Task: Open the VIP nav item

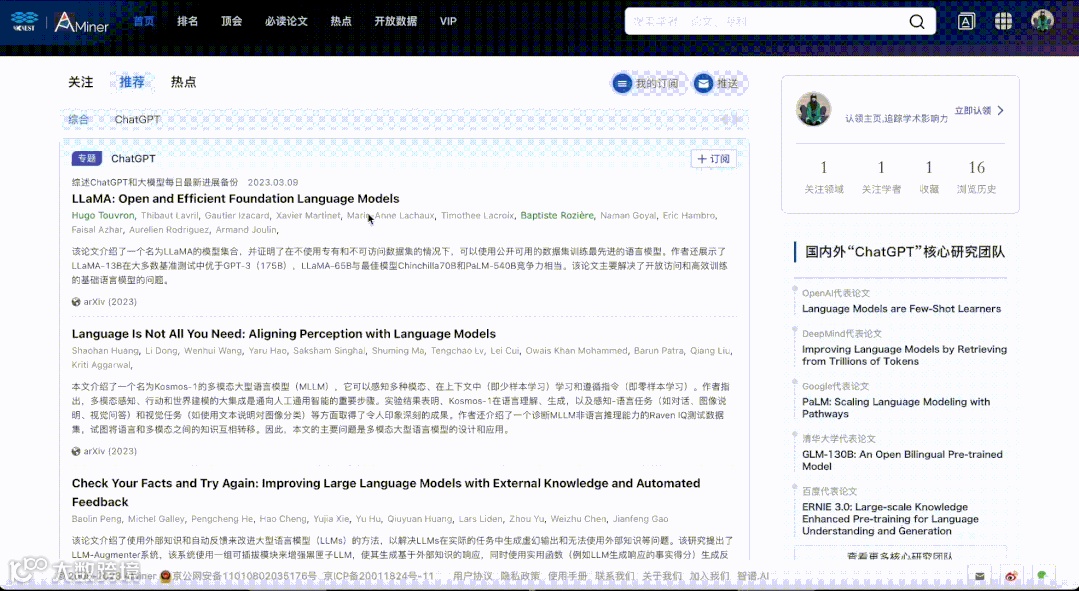Action: click(448, 21)
